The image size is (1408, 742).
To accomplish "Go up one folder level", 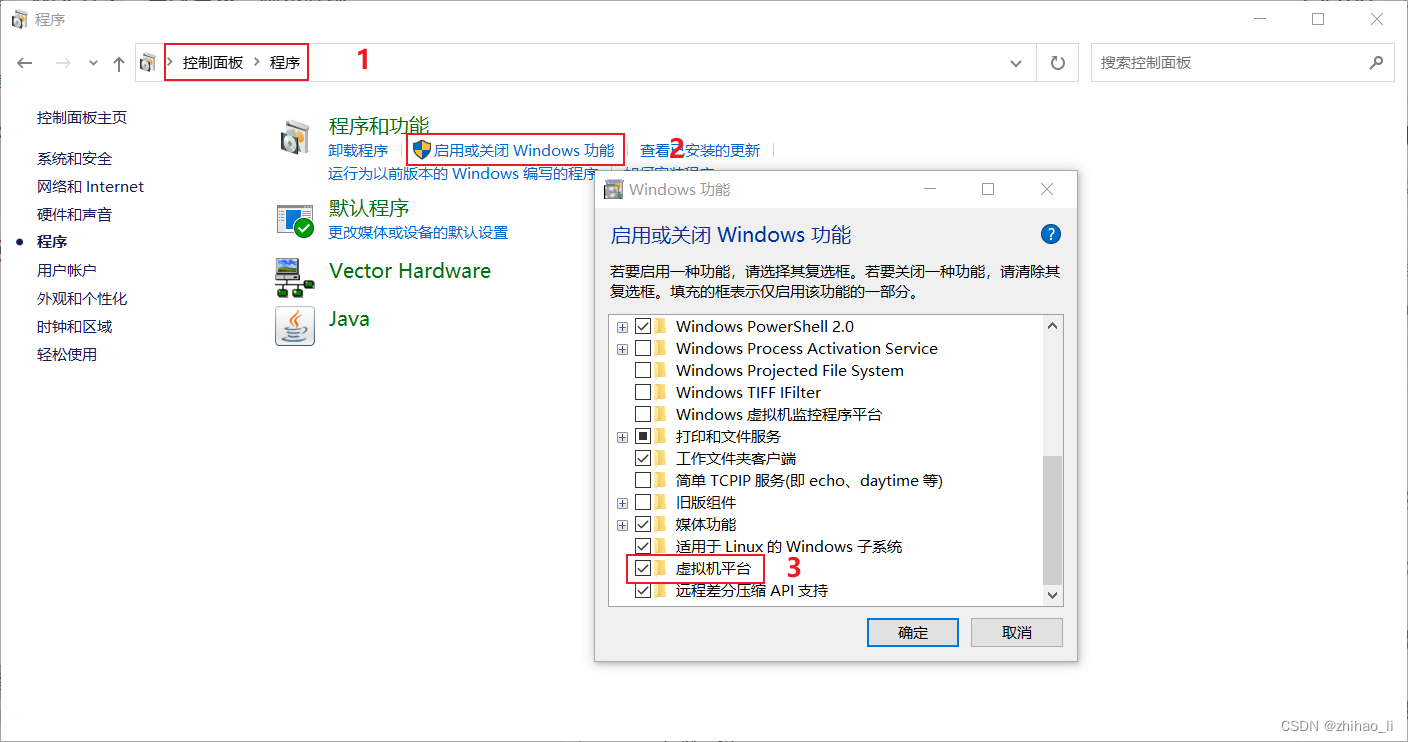I will [x=119, y=63].
